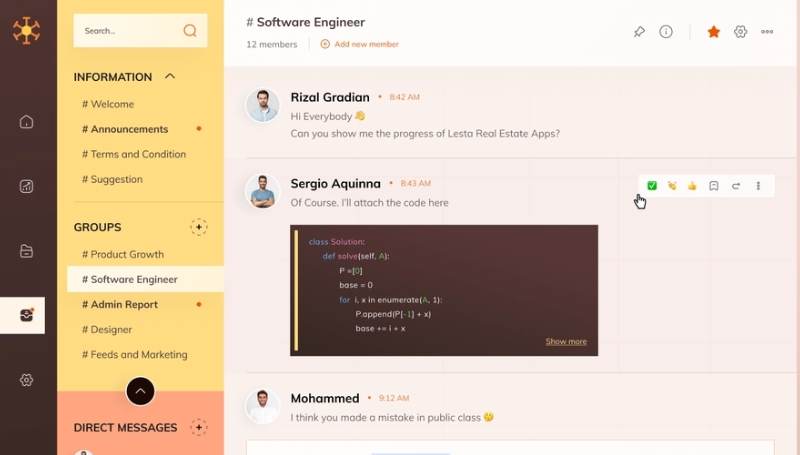Select the # Software Engineer group

pyautogui.click(x=145, y=279)
